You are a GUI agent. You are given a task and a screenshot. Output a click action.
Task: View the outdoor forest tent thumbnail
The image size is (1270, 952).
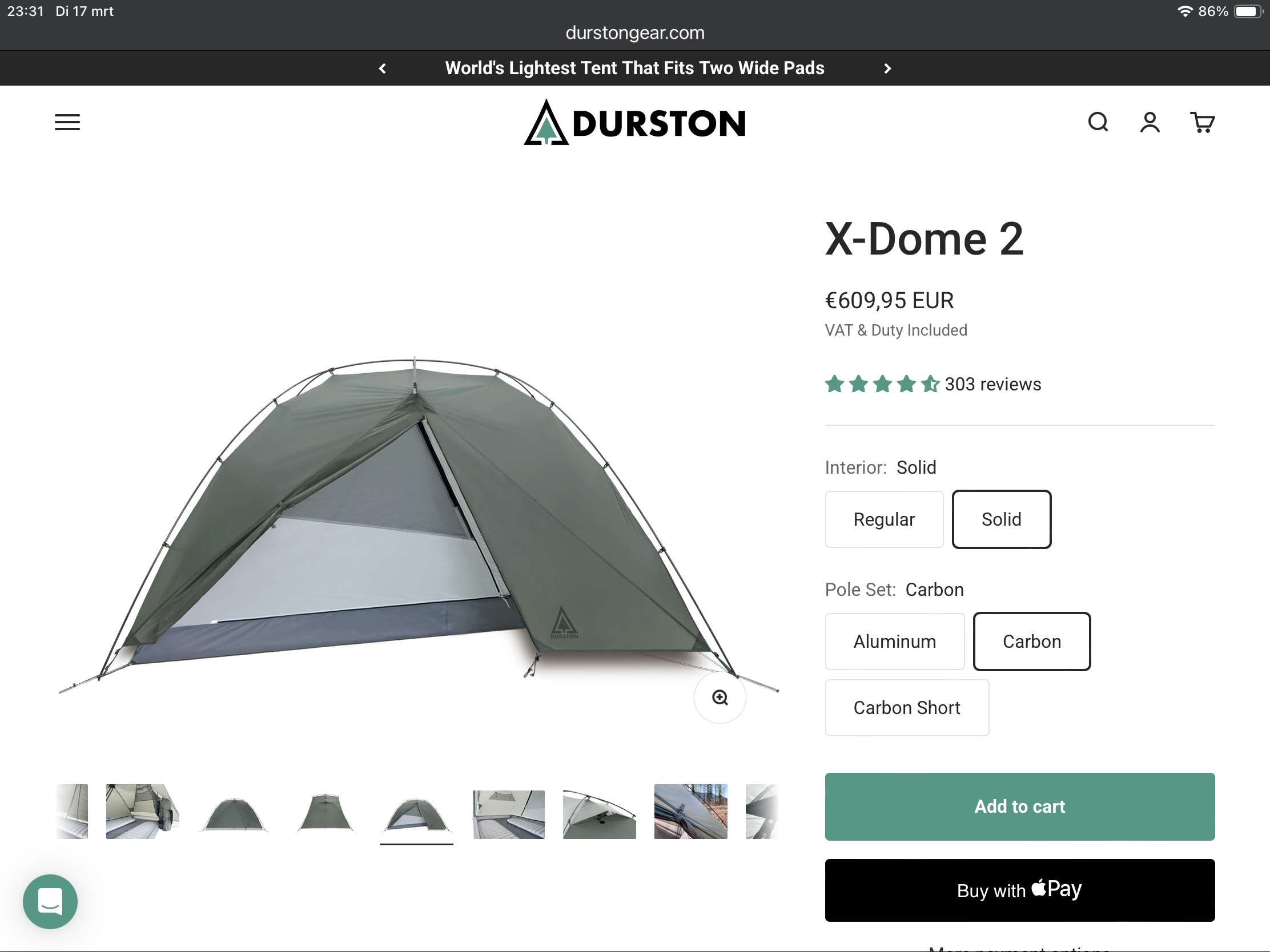pos(691,812)
